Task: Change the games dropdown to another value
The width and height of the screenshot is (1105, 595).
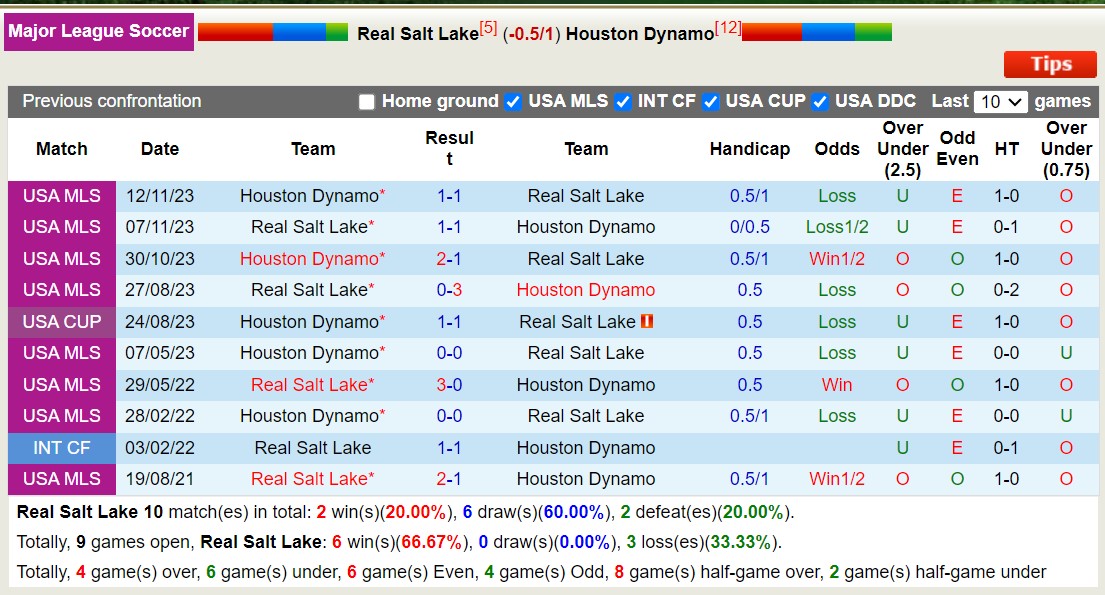Action: click(x=1000, y=101)
